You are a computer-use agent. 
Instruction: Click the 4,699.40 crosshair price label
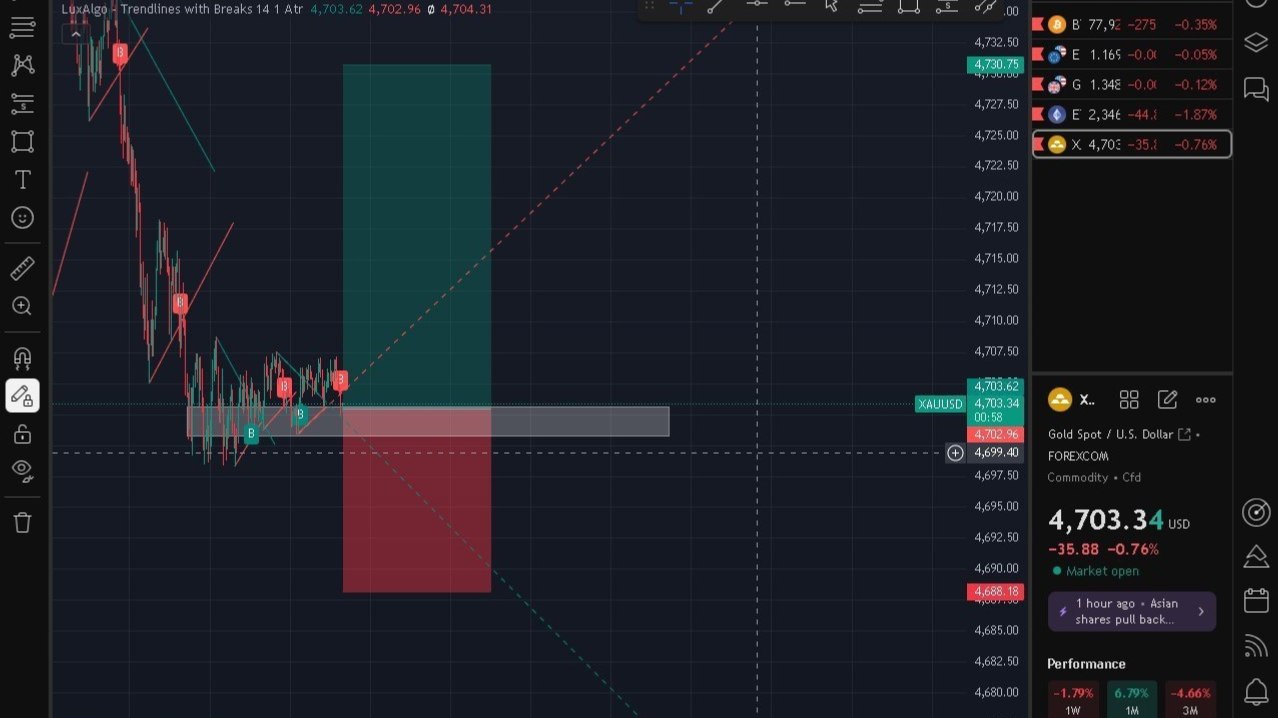coord(995,453)
